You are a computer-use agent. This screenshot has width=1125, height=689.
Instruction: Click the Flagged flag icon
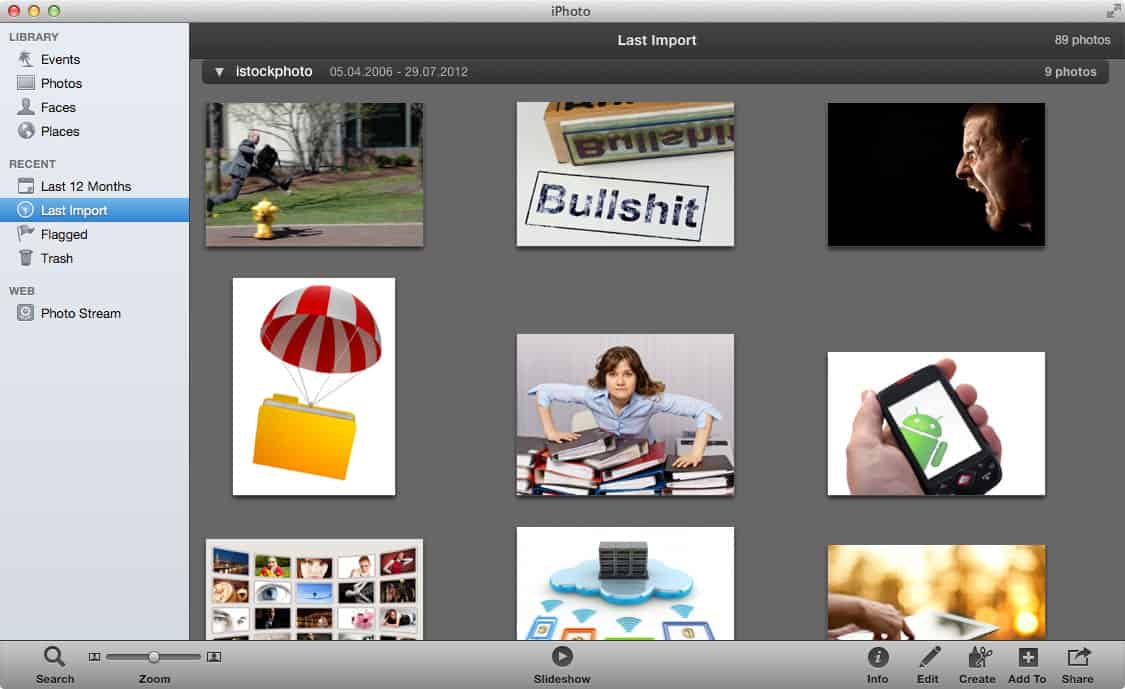point(26,233)
